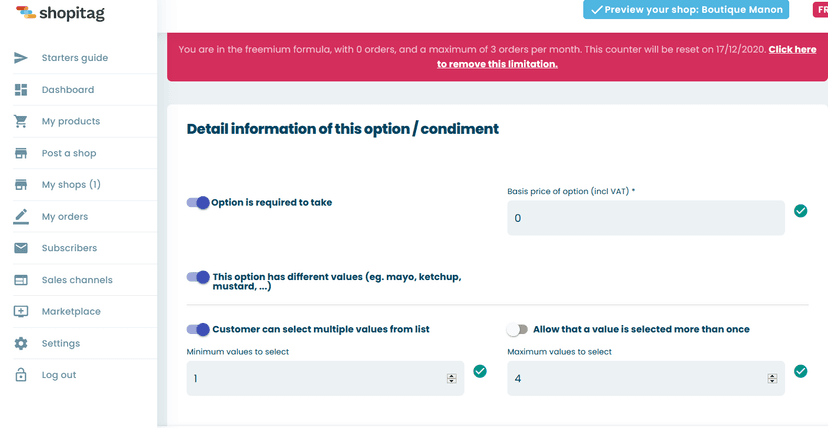The image size is (828, 428).
Task: Click the Minimum values to select field
Action: [x=325, y=378]
